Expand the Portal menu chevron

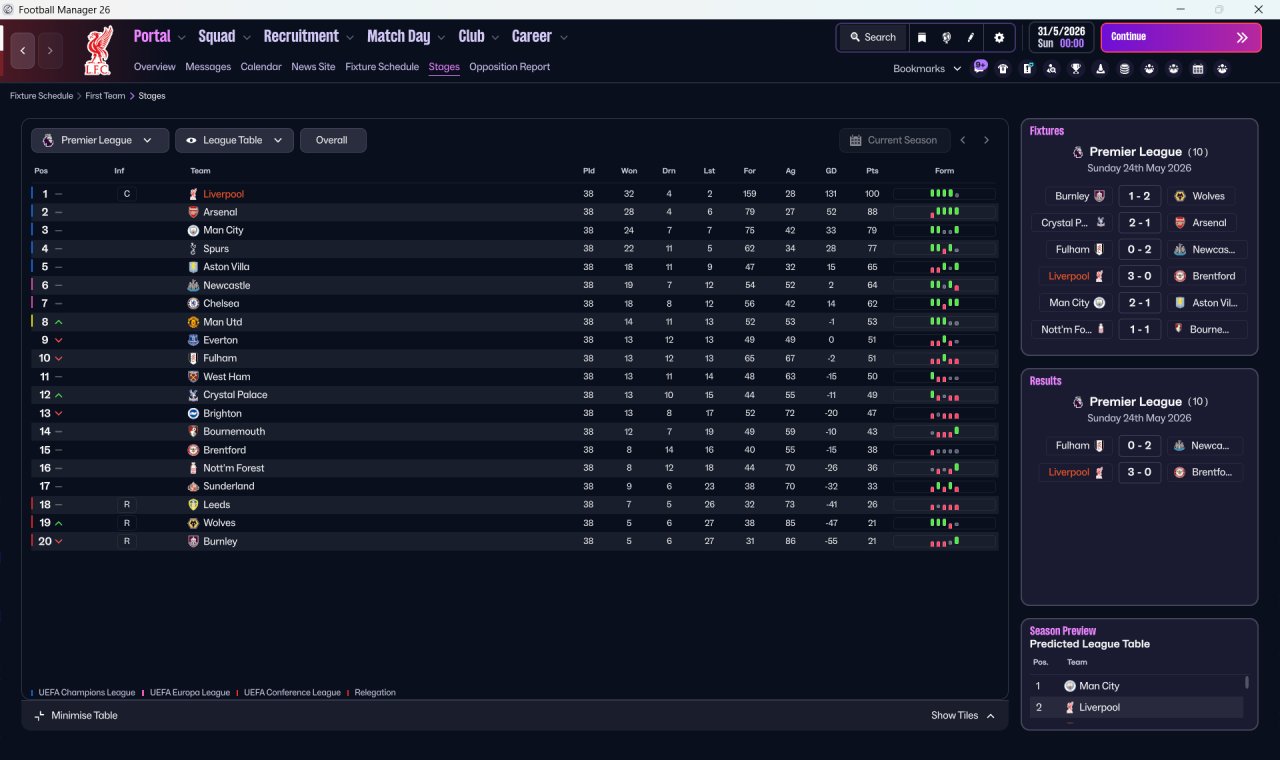(182, 38)
